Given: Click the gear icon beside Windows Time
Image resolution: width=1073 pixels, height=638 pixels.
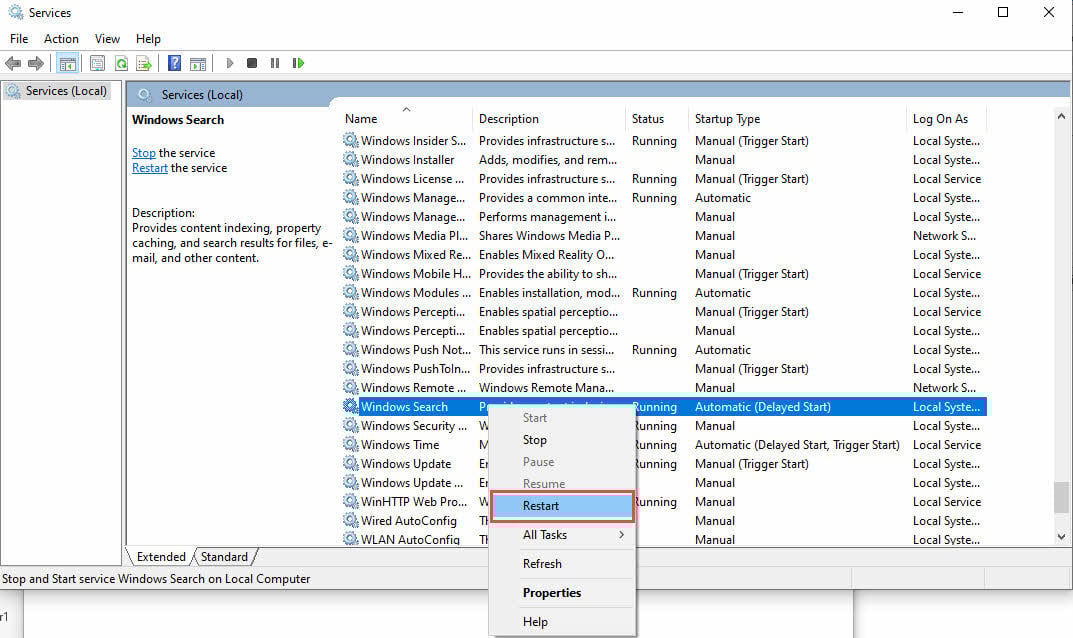Looking at the screenshot, I should click(350, 444).
